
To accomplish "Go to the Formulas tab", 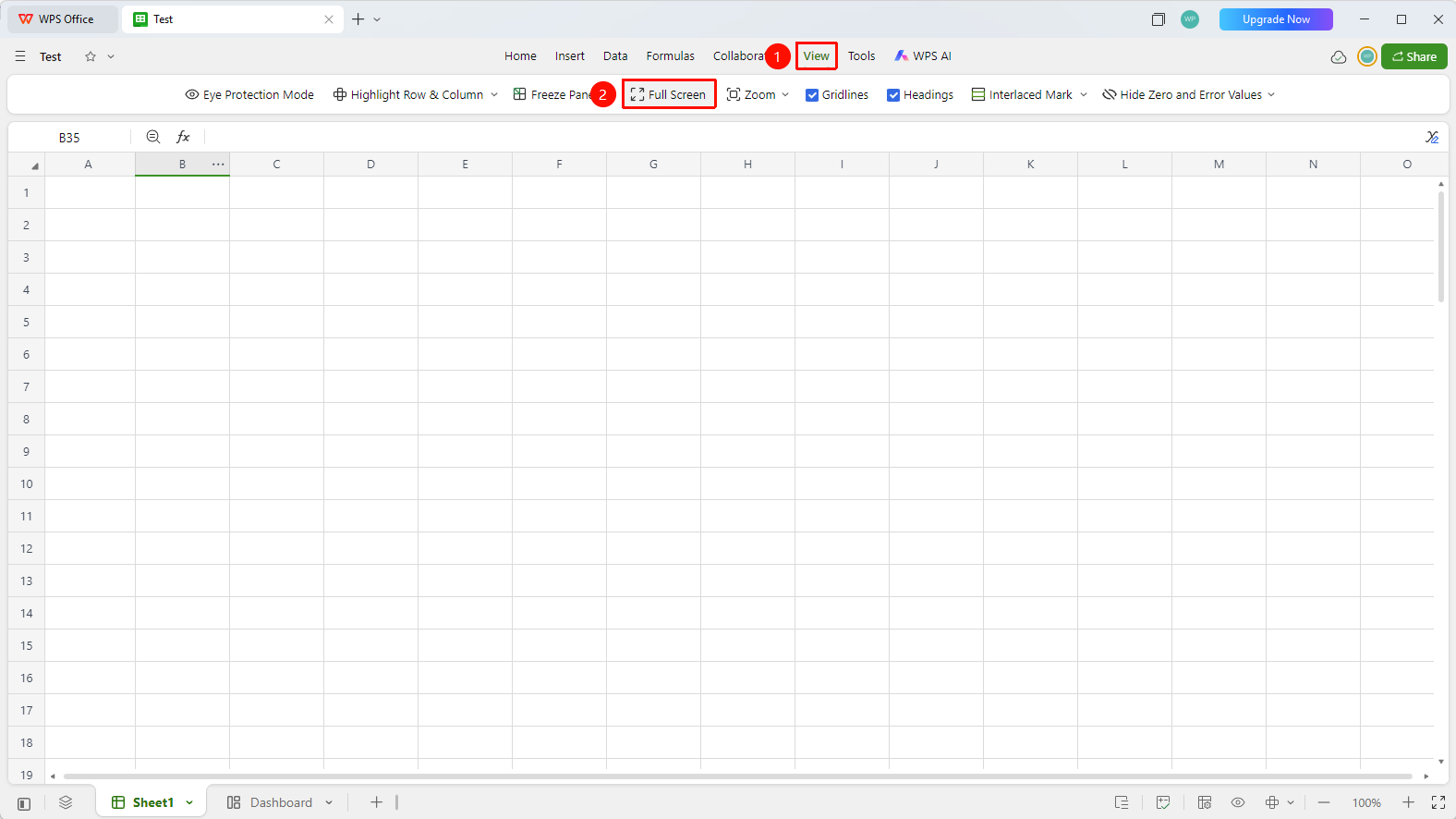I will point(671,56).
